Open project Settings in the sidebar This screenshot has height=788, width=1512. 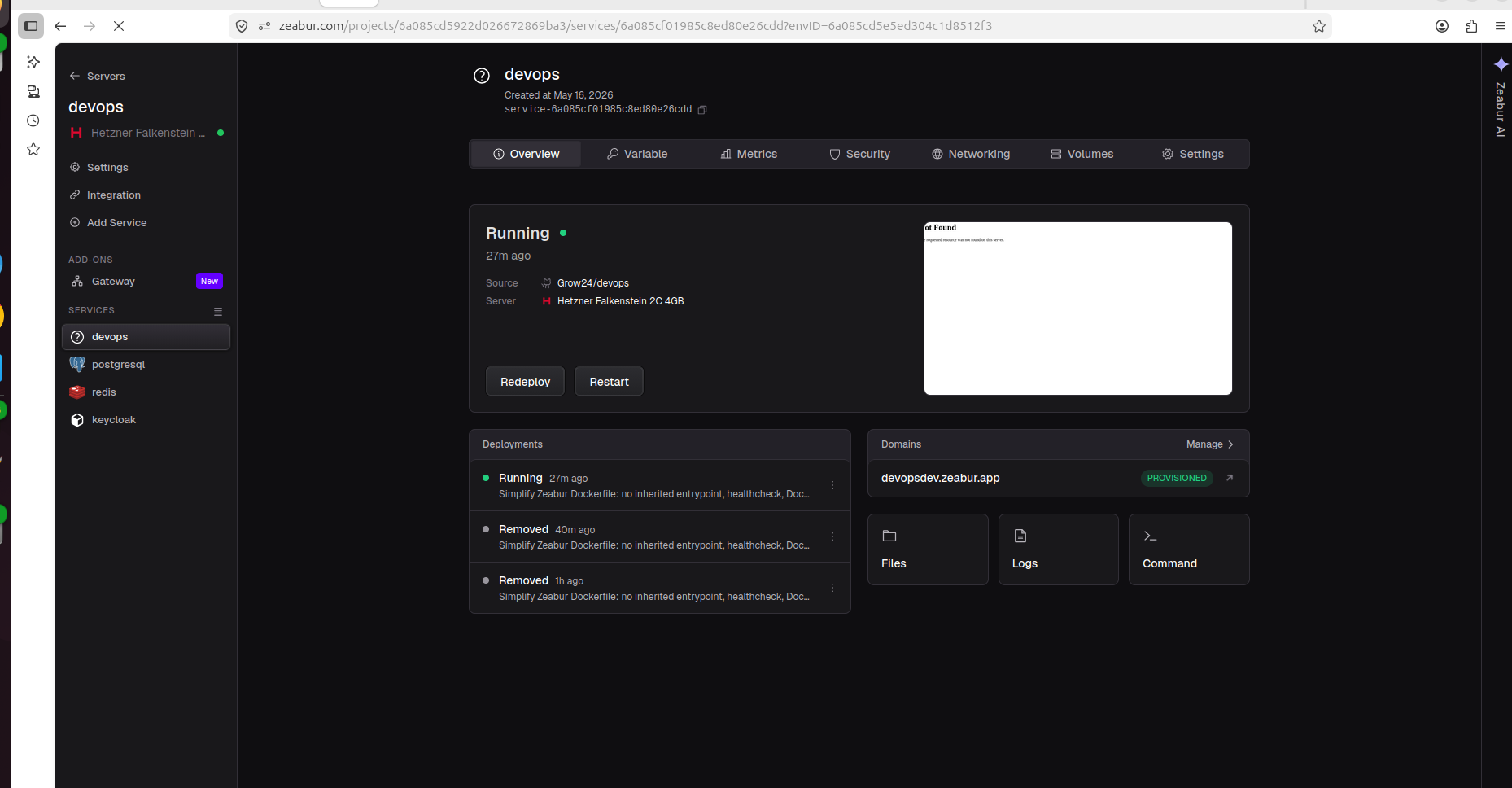(98, 167)
